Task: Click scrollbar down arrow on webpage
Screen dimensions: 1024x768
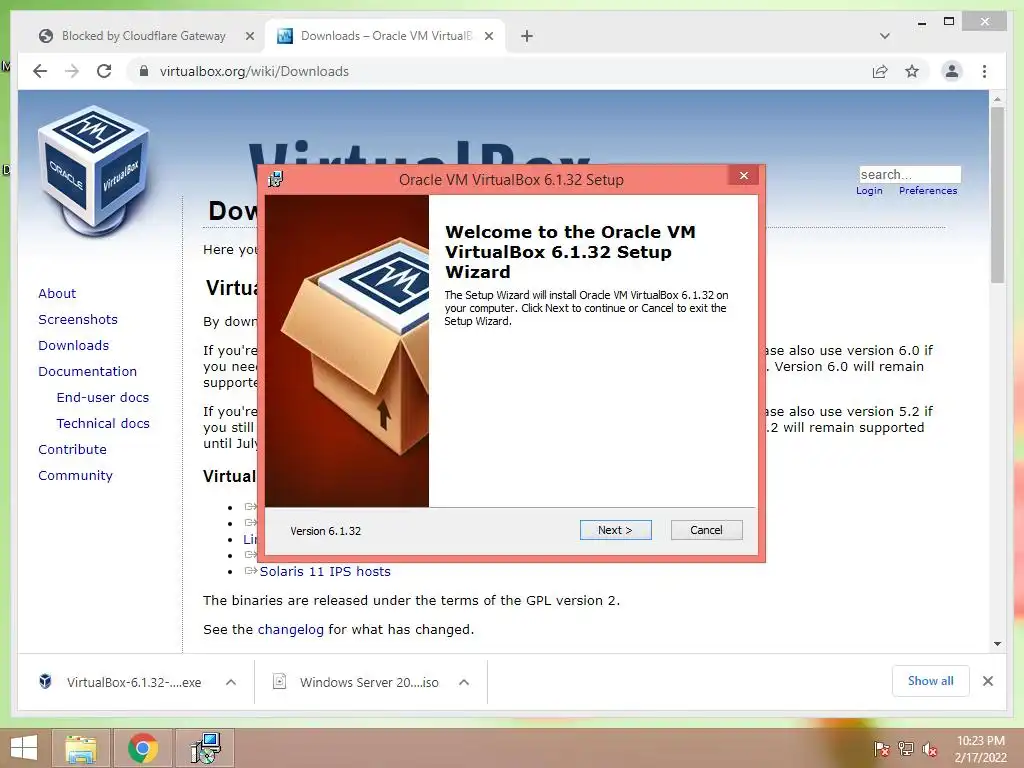Action: click(997, 644)
